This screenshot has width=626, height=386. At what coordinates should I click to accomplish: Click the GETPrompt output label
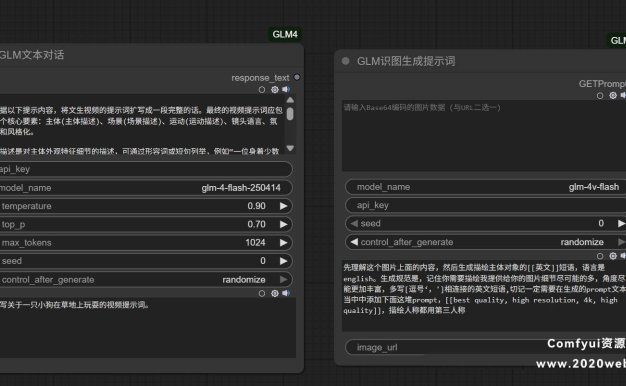tap(602, 84)
